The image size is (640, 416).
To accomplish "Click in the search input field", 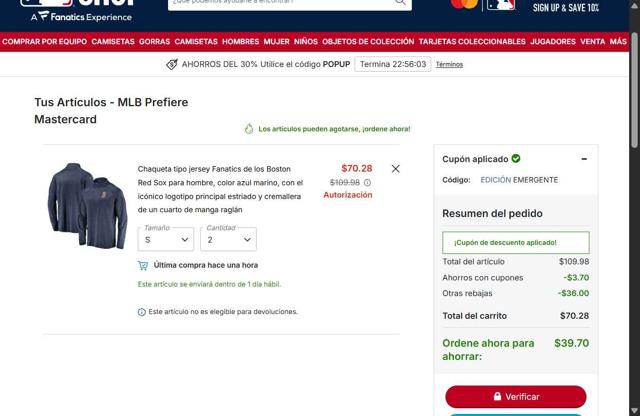I will coord(282,3).
